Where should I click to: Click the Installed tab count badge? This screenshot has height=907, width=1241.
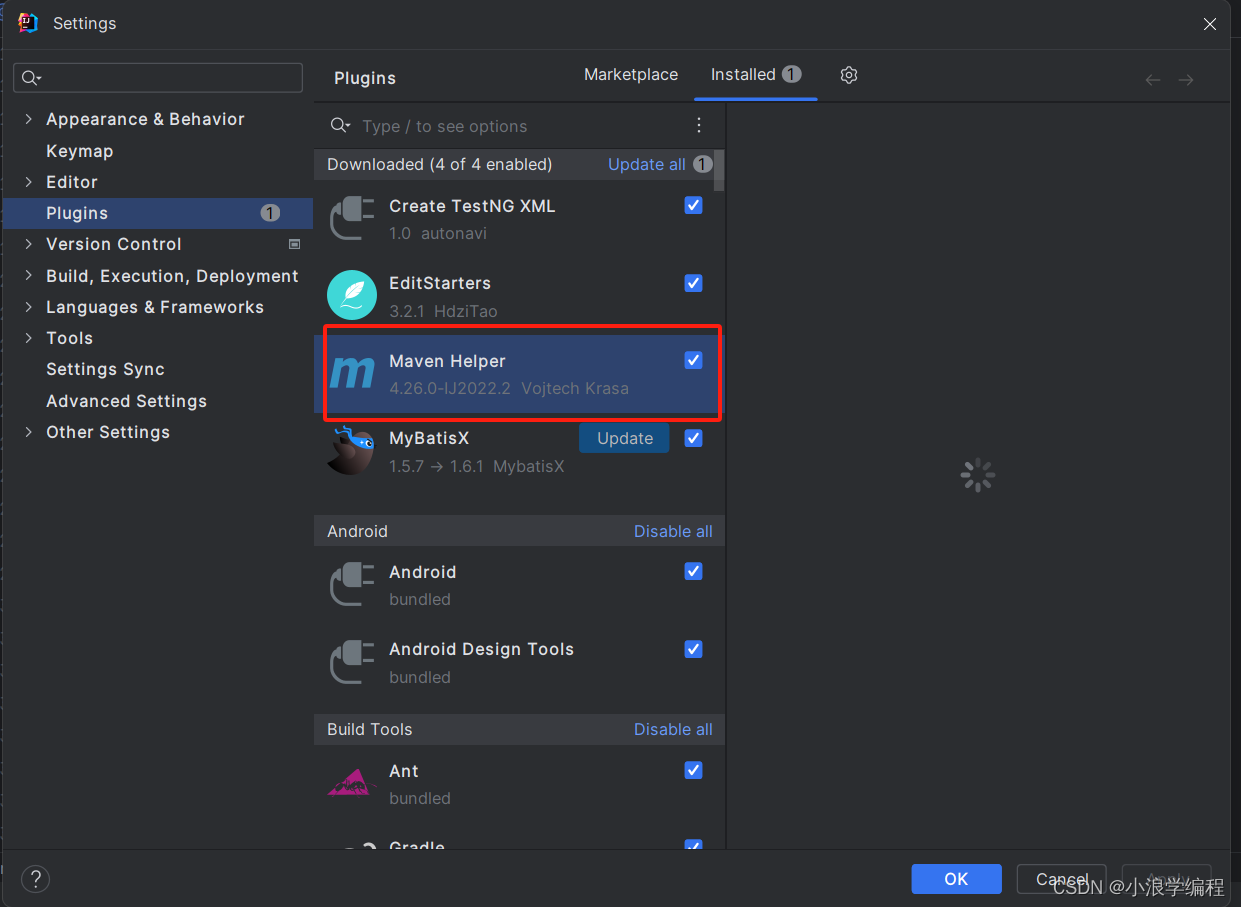(791, 74)
